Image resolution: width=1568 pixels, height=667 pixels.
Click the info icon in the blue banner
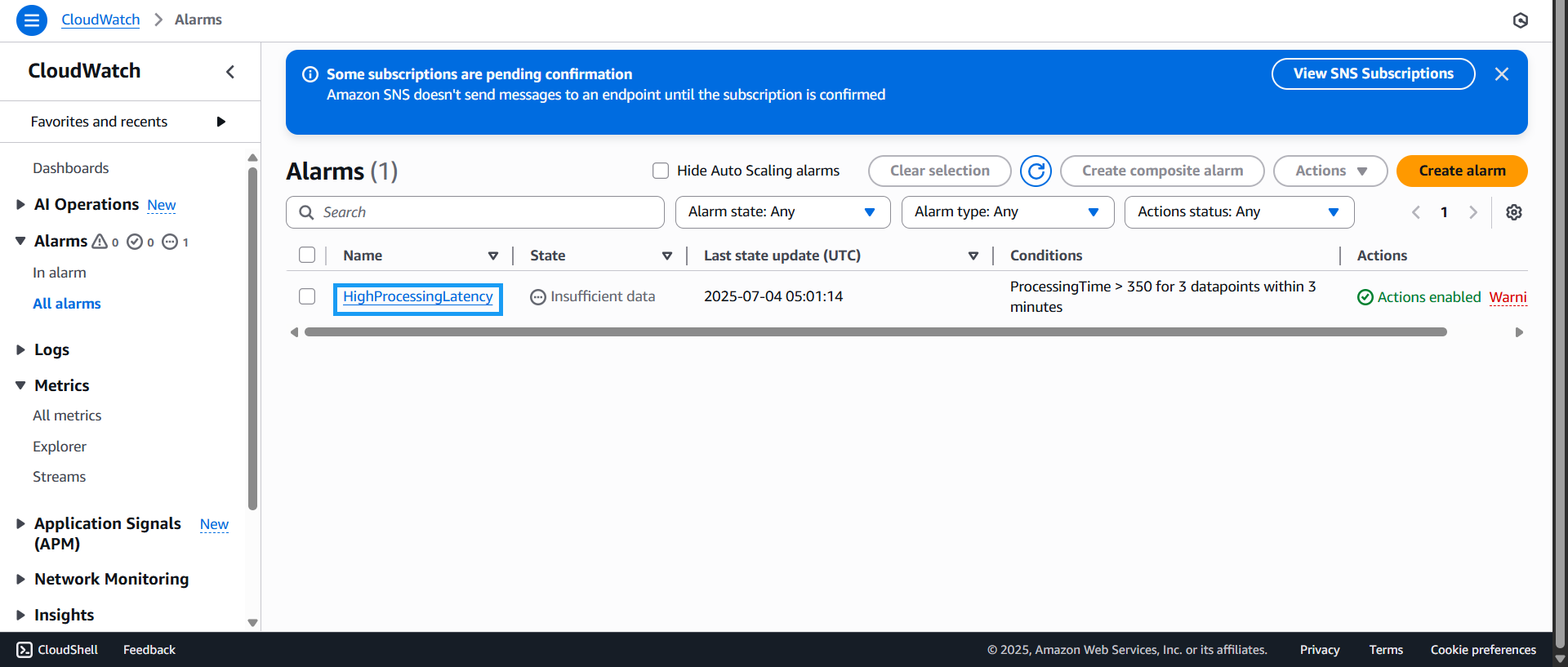point(310,74)
